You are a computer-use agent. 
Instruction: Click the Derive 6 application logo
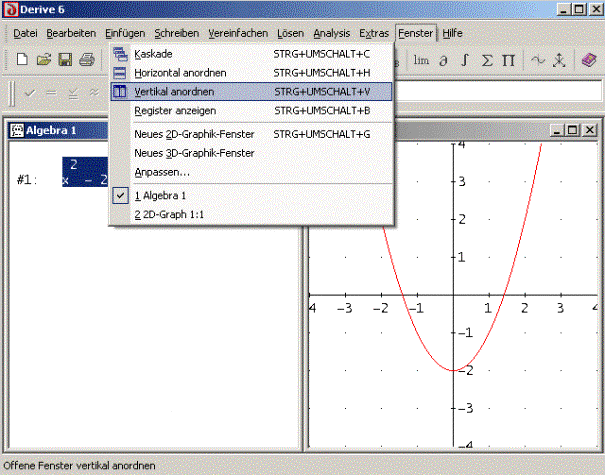[10, 9]
